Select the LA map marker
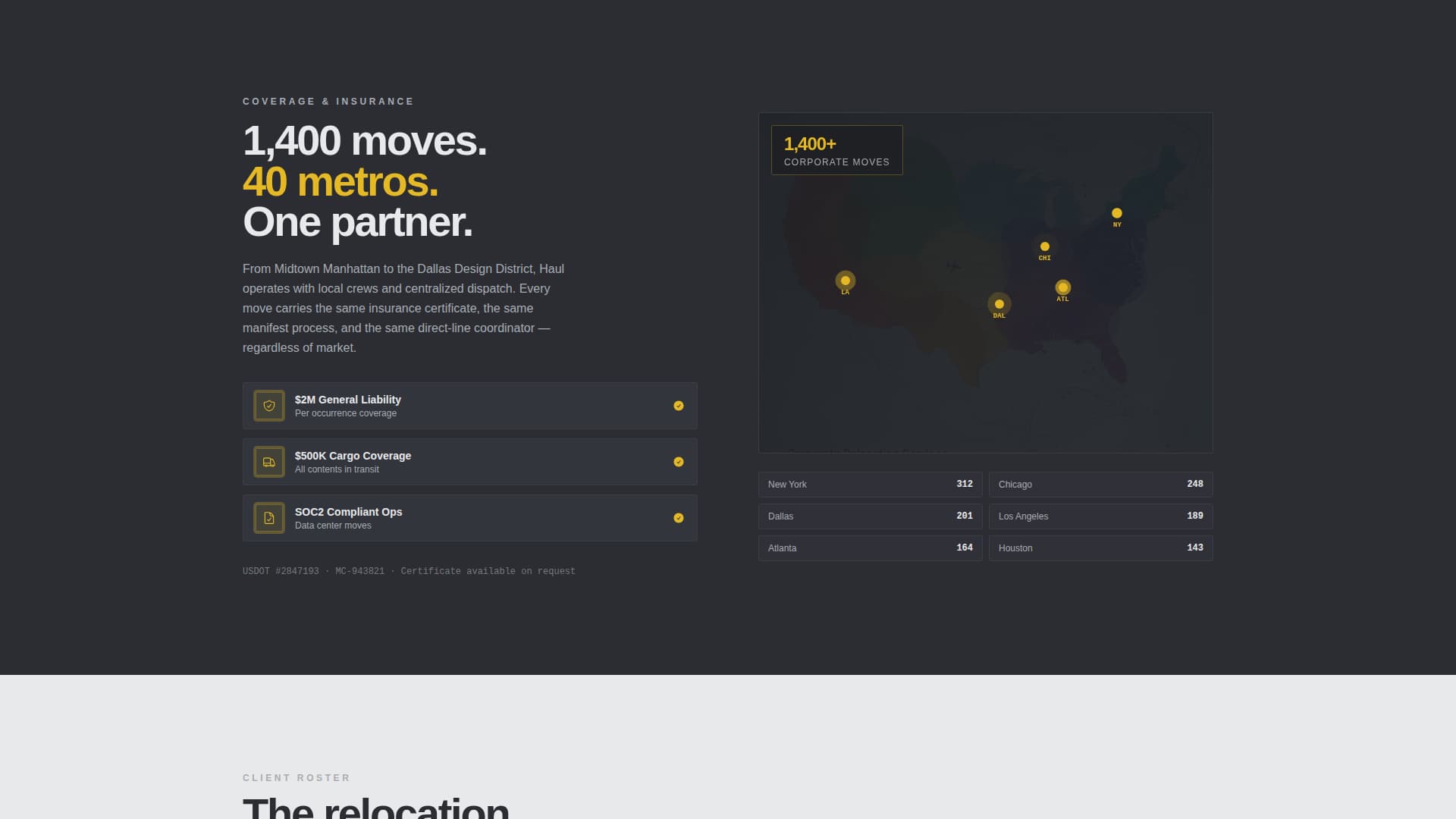1456x819 pixels. tap(846, 281)
